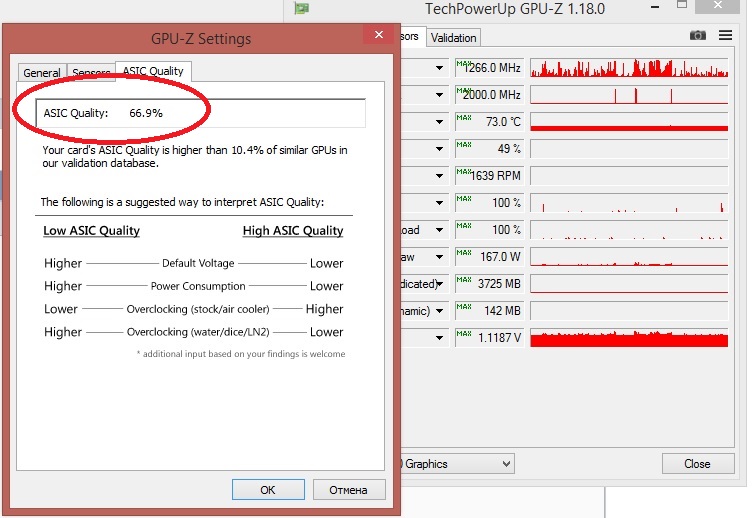
Task: Click the Low ASIC Quality heading
Action: (x=92, y=231)
